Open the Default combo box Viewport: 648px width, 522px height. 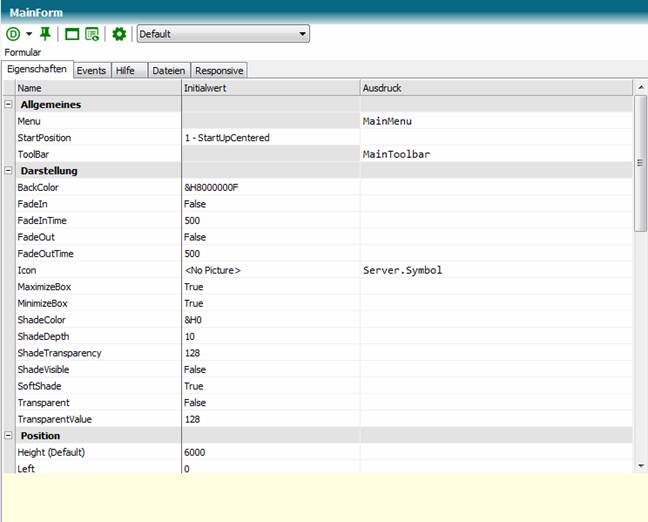click(x=222, y=34)
